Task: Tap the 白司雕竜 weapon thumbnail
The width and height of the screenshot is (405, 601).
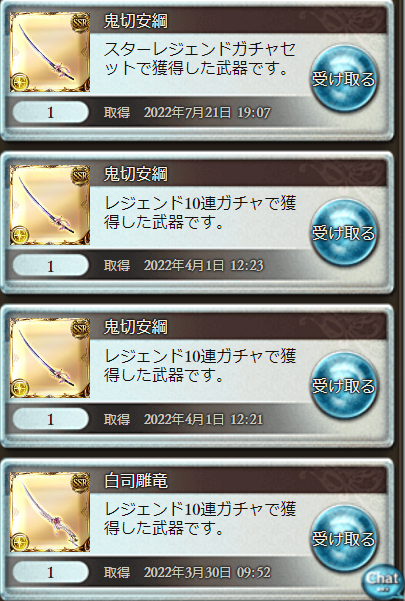Action: (50, 511)
